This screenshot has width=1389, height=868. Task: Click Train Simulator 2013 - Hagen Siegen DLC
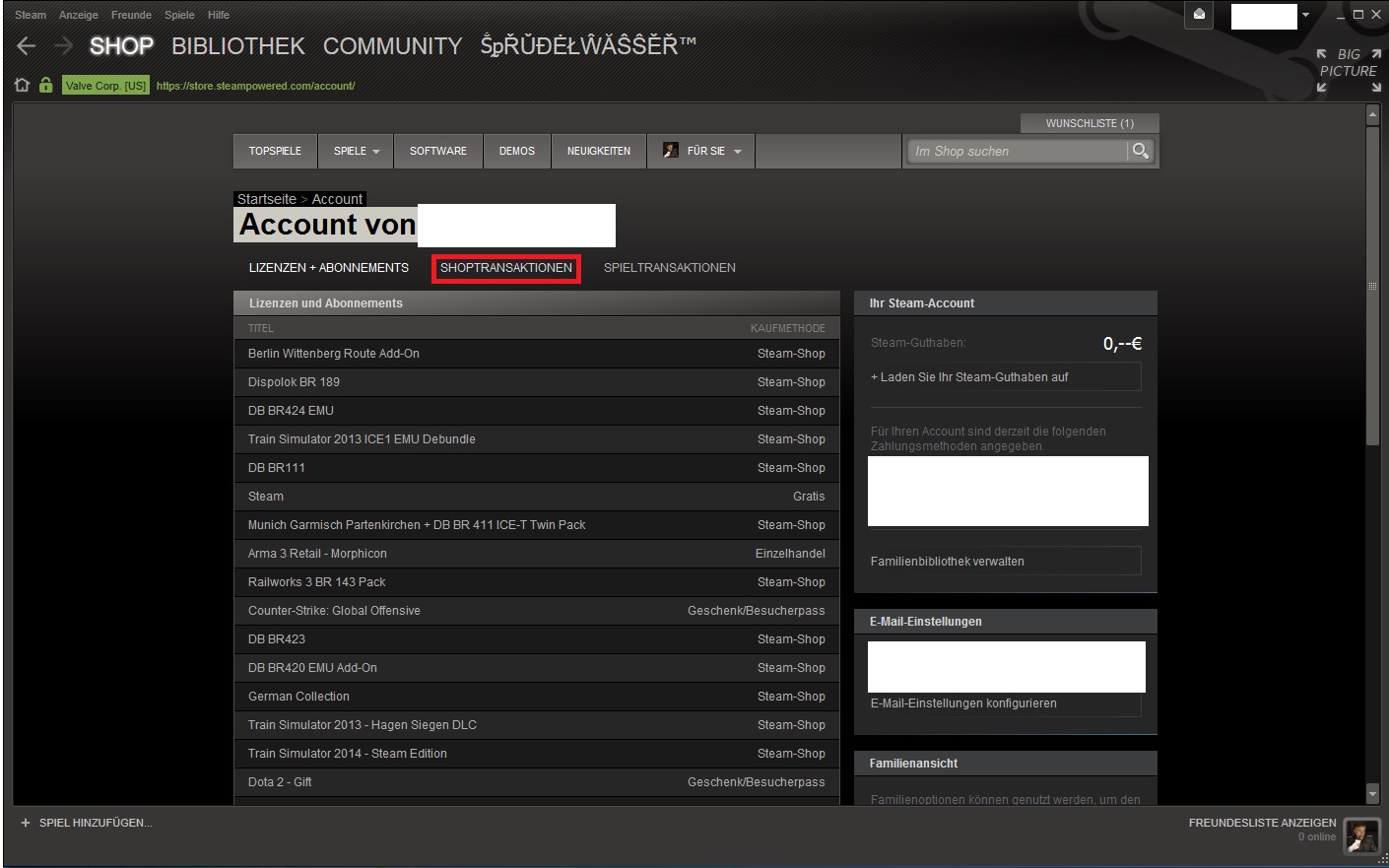tap(537, 725)
